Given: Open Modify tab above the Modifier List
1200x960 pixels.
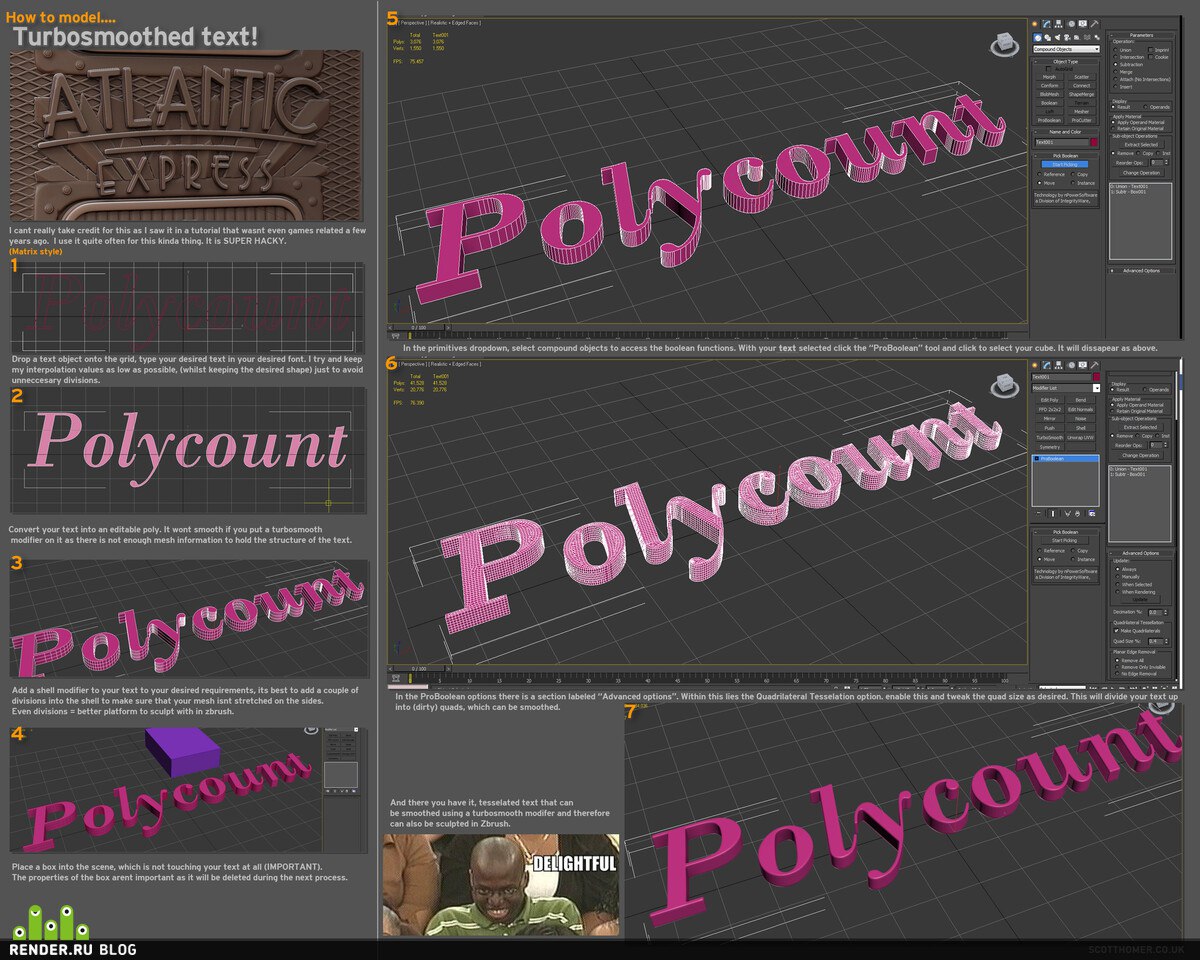Looking at the screenshot, I should click(1046, 365).
